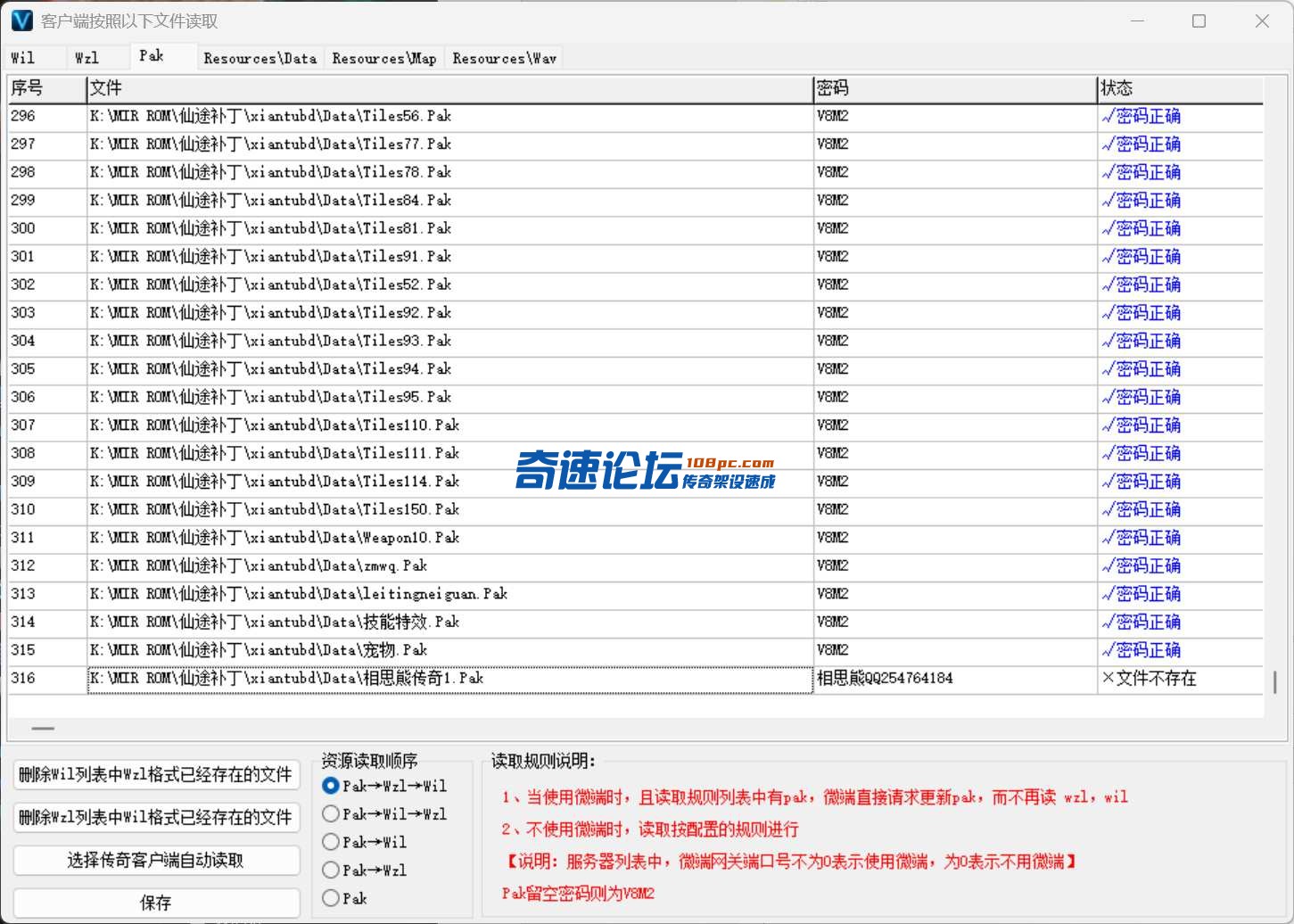Click sequence number 296
This screenshot has width=1294, height=924.
point(23,116)
